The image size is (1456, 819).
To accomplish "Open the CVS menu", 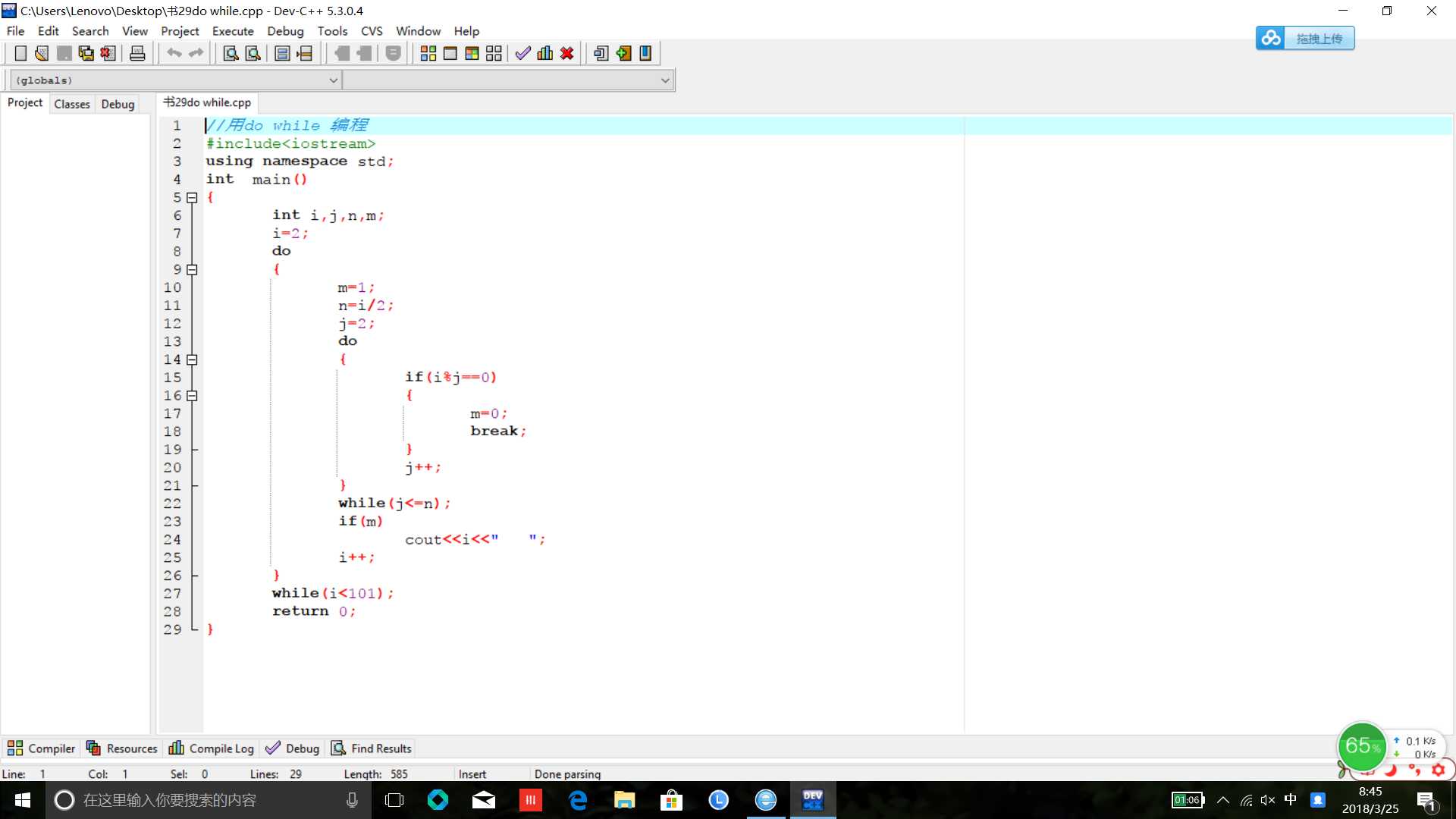I will [372, 31].
